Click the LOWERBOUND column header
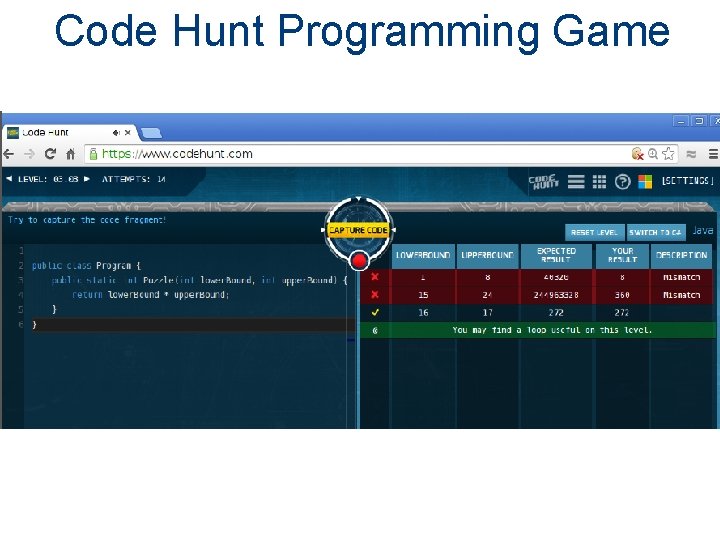720x540 pixels. (423, 256)
